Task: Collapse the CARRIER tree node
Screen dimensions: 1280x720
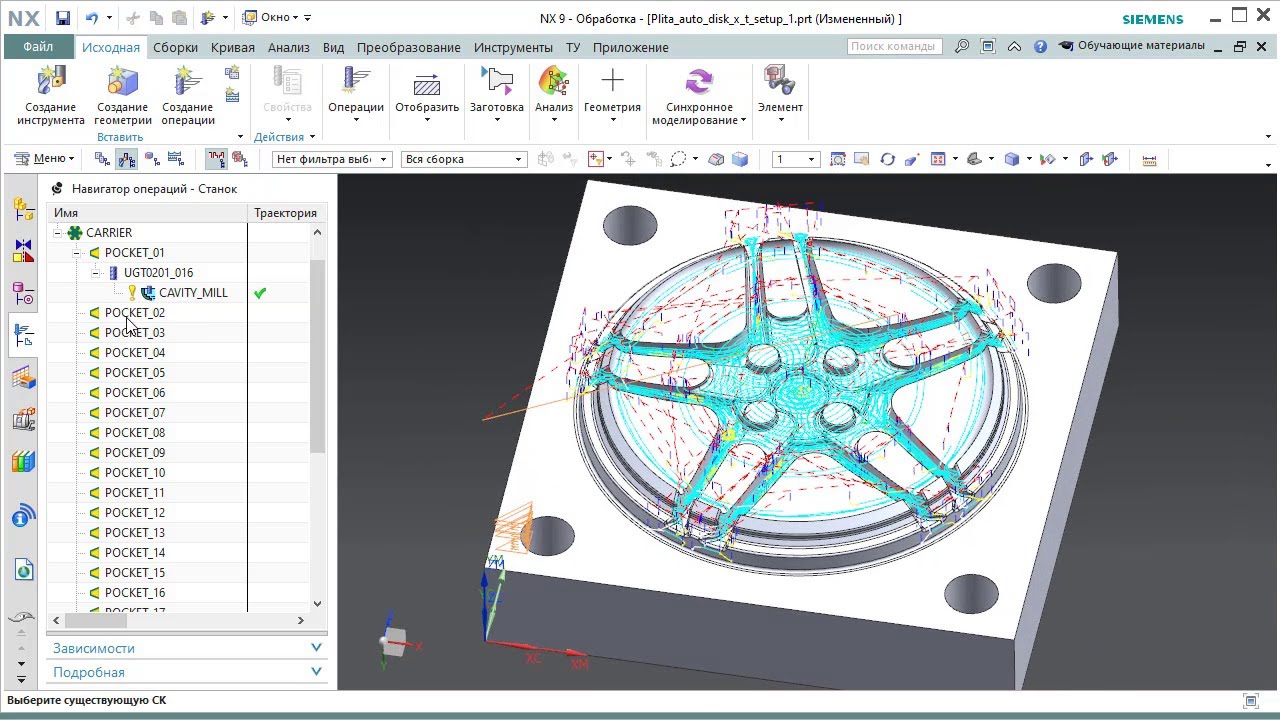Action: [58, 232]
